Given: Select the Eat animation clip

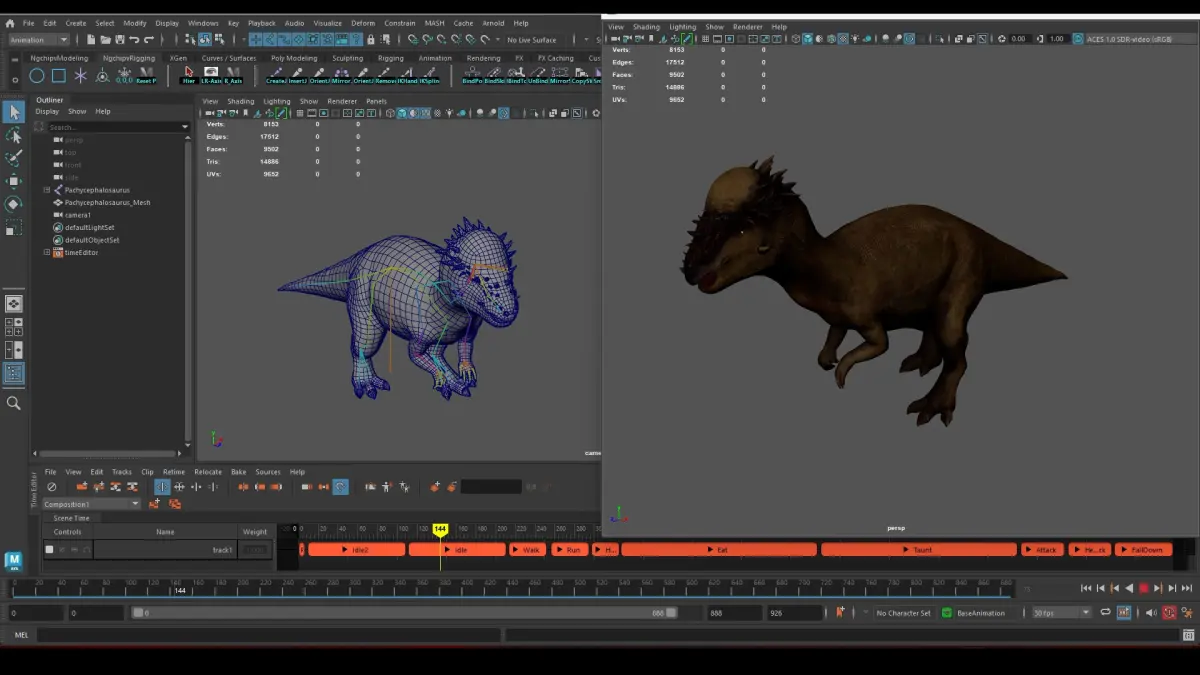Looking at the screenshot, I should (718, 550).
